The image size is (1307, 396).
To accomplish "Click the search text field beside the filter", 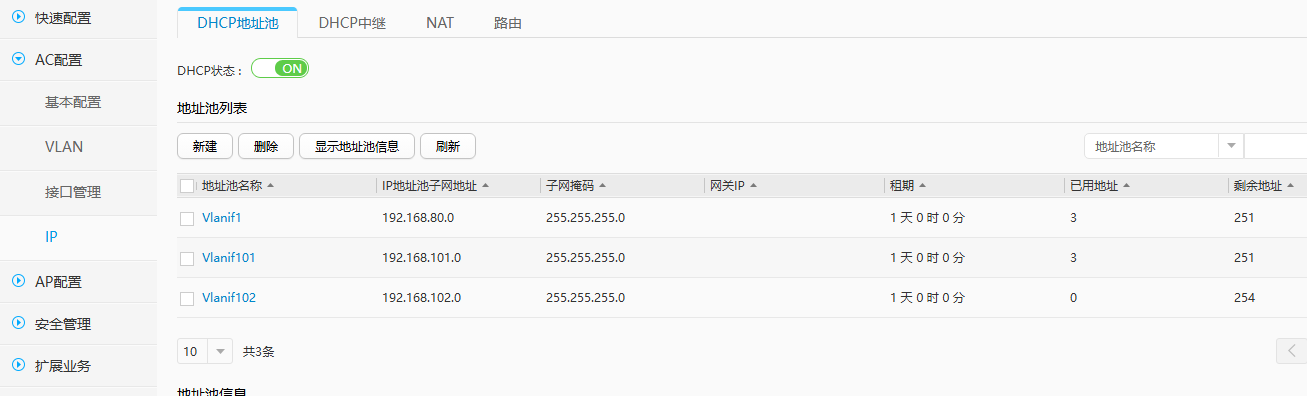I will point(1275,146).
